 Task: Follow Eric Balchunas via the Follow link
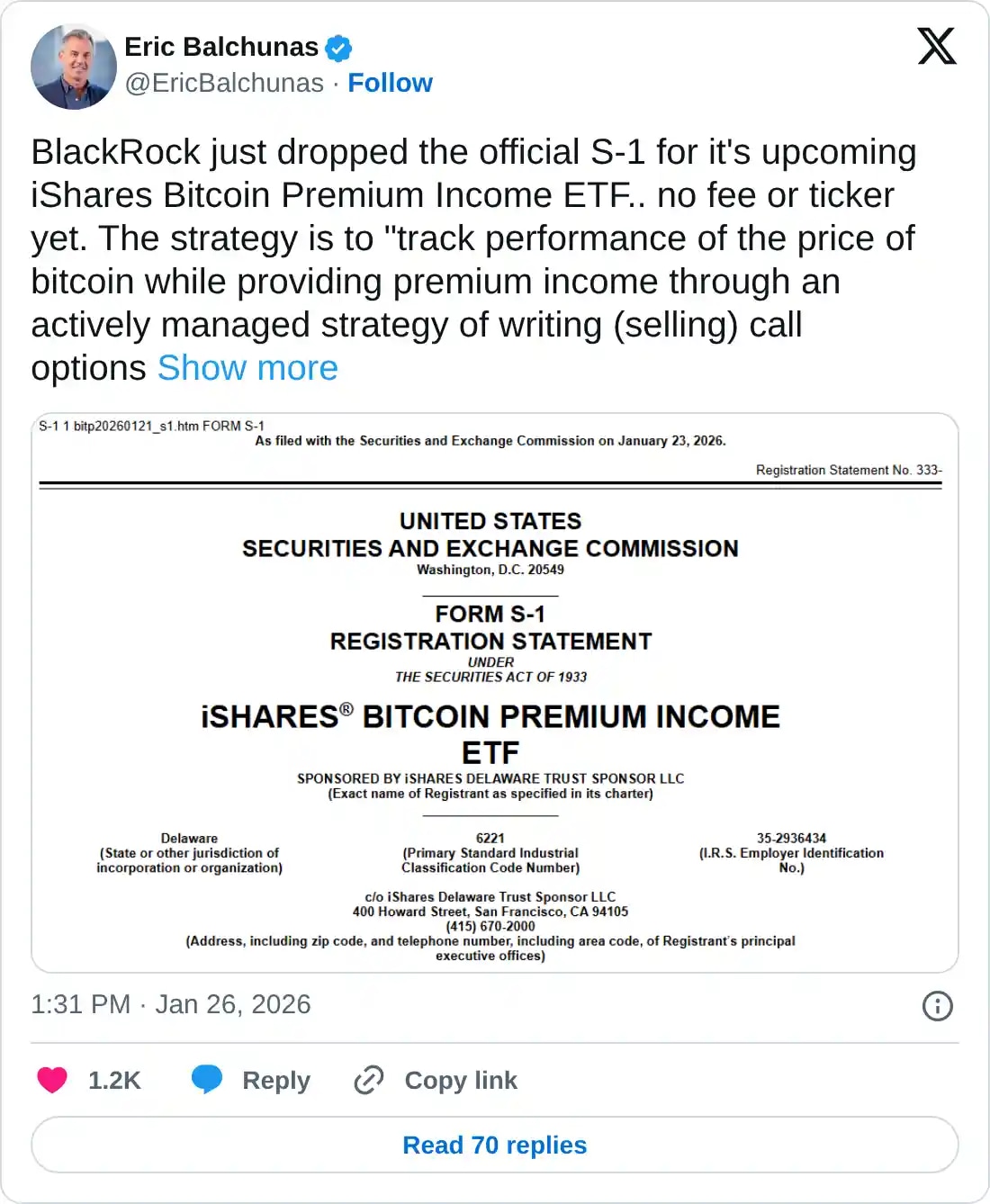point(390,83)
